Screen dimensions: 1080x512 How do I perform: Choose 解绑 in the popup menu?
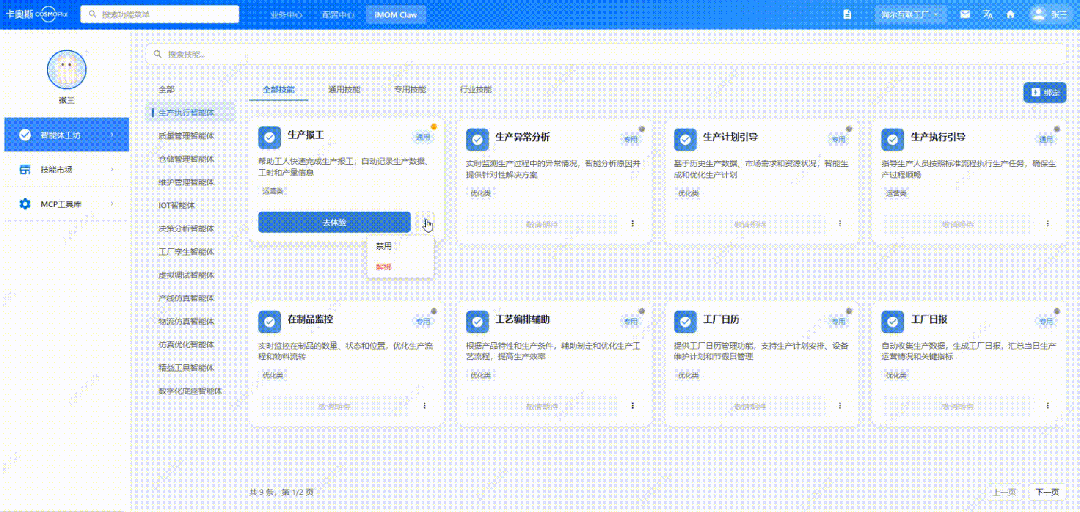[x=384, y=267]
